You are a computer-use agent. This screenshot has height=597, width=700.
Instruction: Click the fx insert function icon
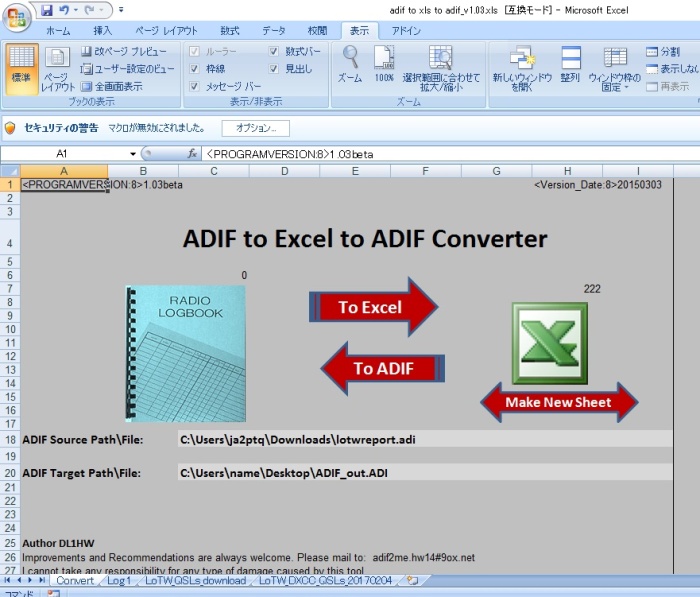(x=192, y=154)
